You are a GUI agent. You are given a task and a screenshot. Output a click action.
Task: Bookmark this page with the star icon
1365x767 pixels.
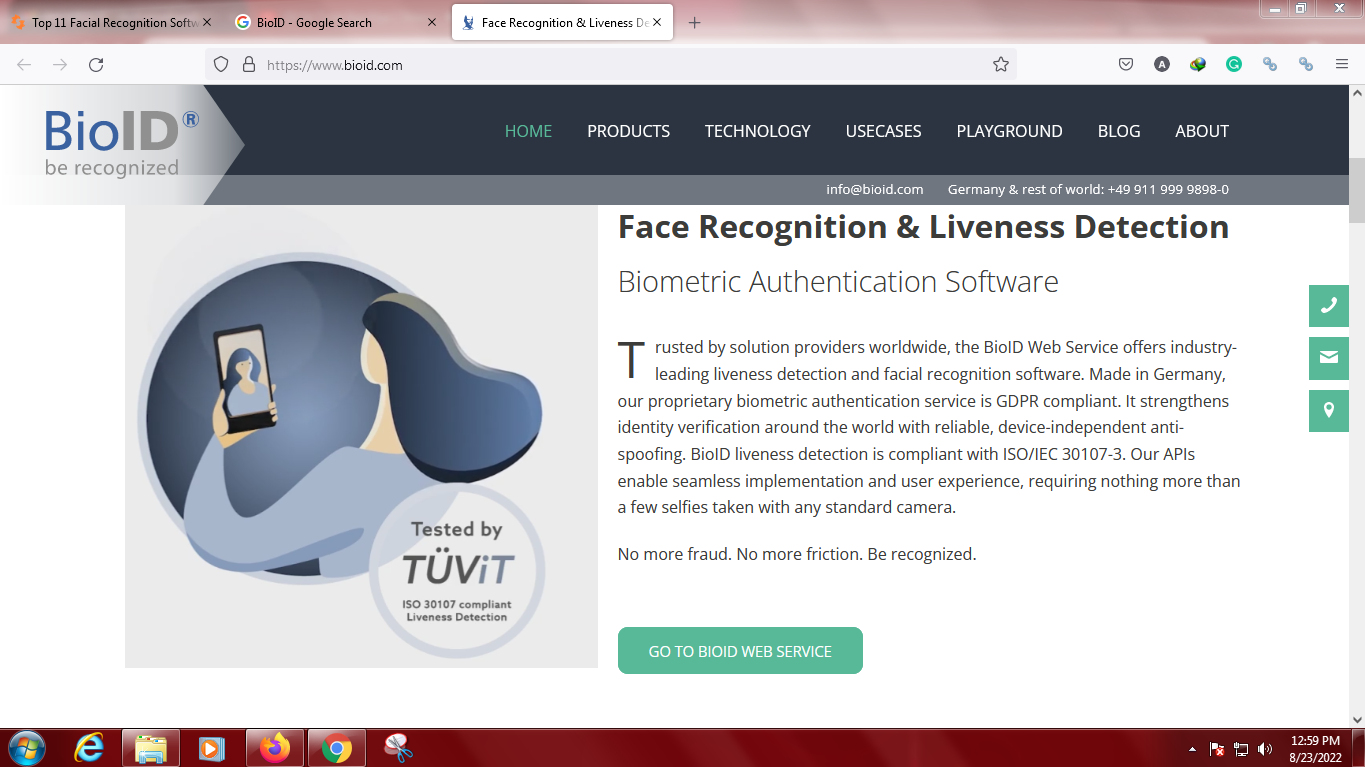coord(1000,64)
